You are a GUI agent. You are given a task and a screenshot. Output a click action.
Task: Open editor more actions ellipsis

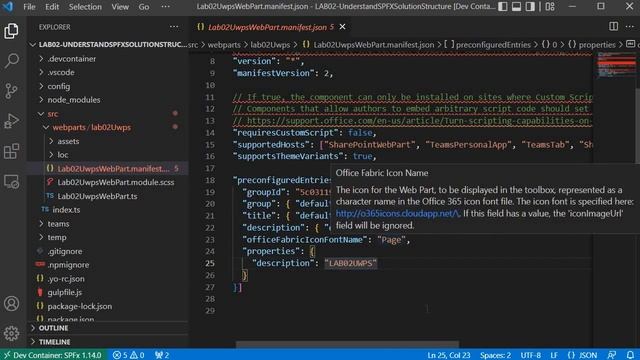(629, 27)
